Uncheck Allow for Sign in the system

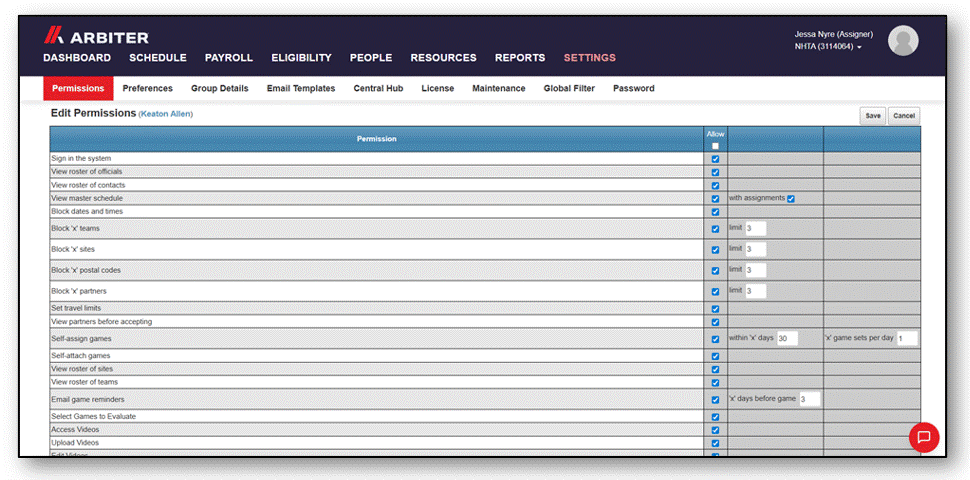pos(715,159)
